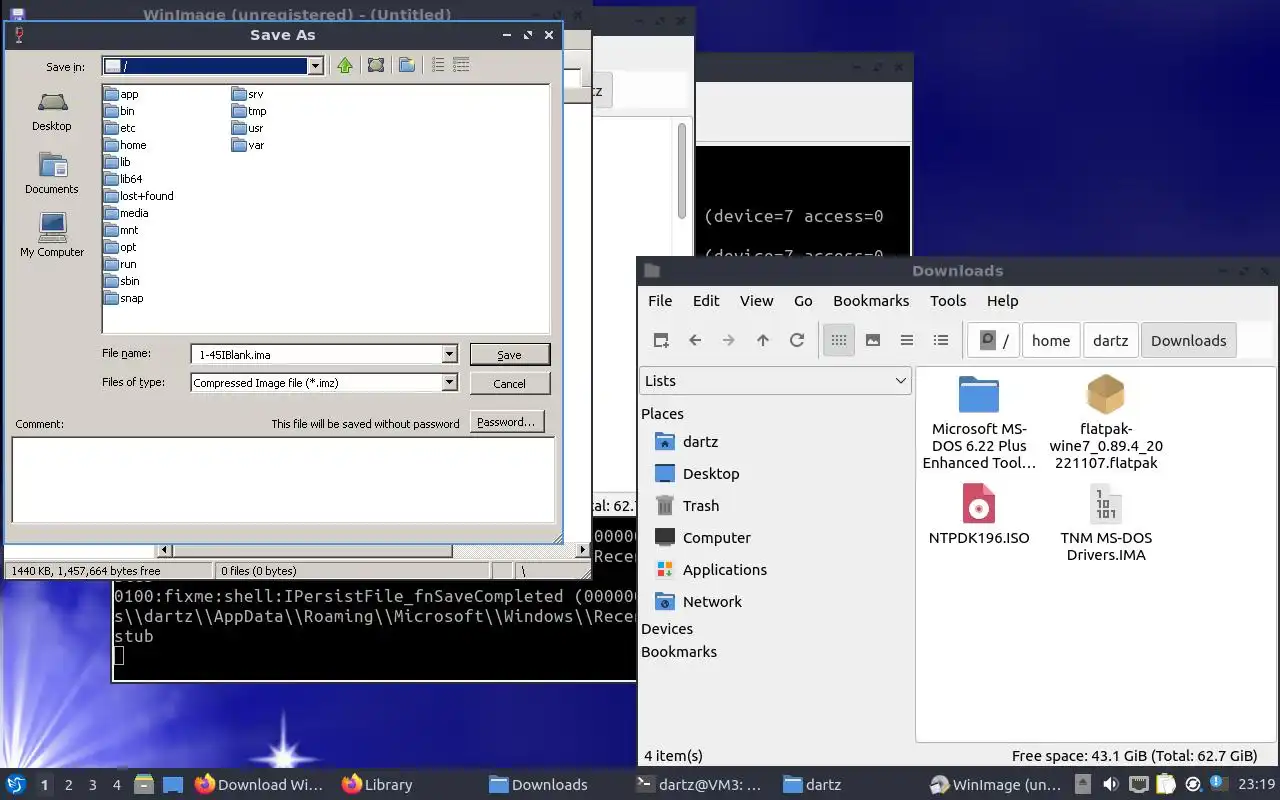This screenshot has width=1280, height=800.
Task: Open new tab in Downloads file manager
Action: pos(661,340)
